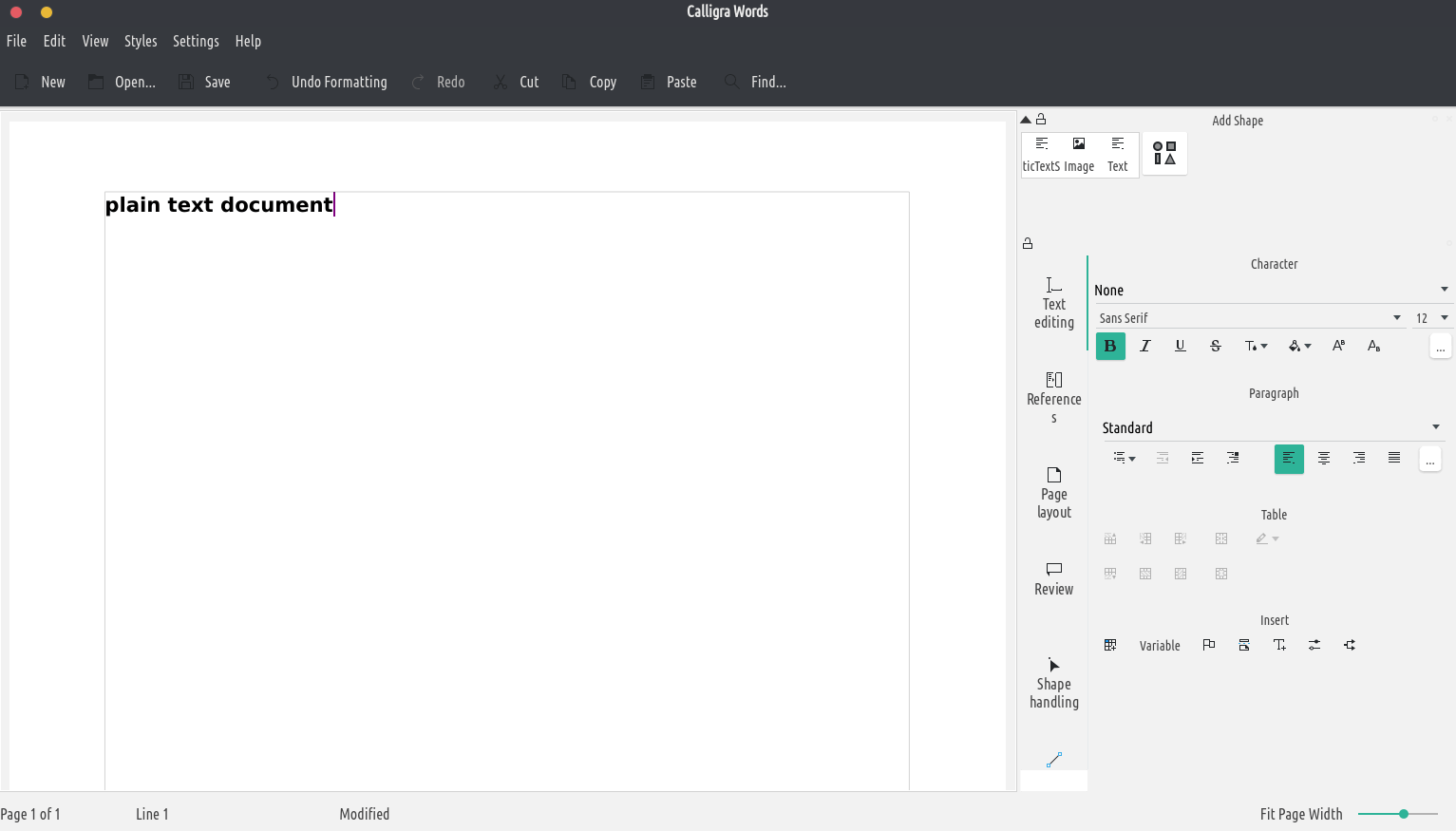
Task: Click the Variable insert button
Action: [1160, 646]
